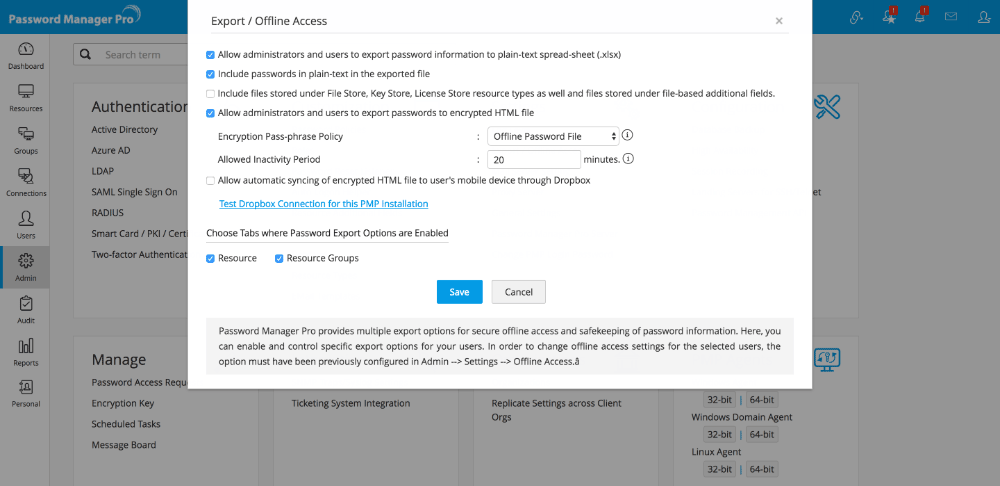The height and width of the screenshot is (486, 1000).
Task: Toggle export to plain-text spreadsheet (.xlsx) checkbox
Action: 210,55
